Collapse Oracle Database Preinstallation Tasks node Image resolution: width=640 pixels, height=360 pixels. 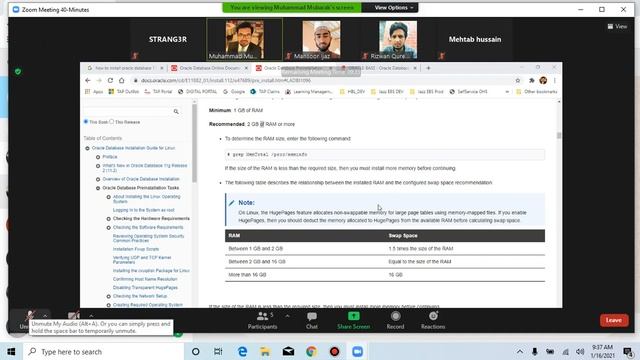pyautogui.click(x=98, y=188)
